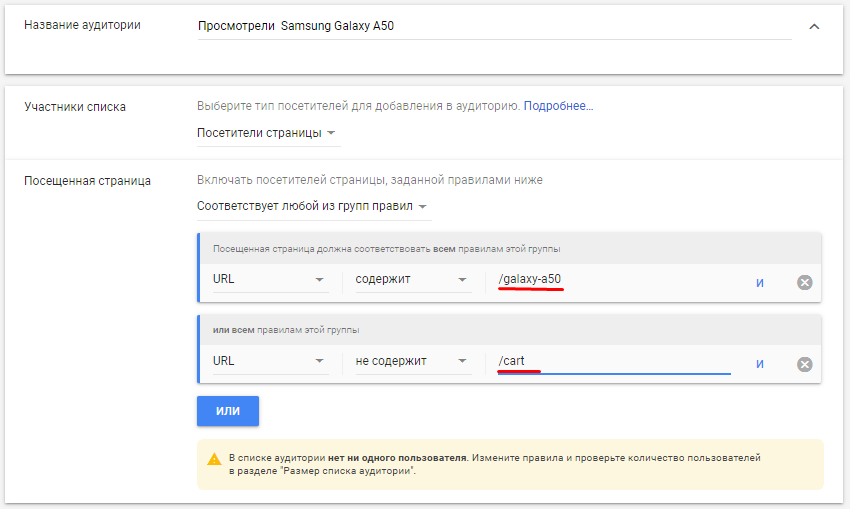Click the empty audience warning message text

click(x=494, y=463)
